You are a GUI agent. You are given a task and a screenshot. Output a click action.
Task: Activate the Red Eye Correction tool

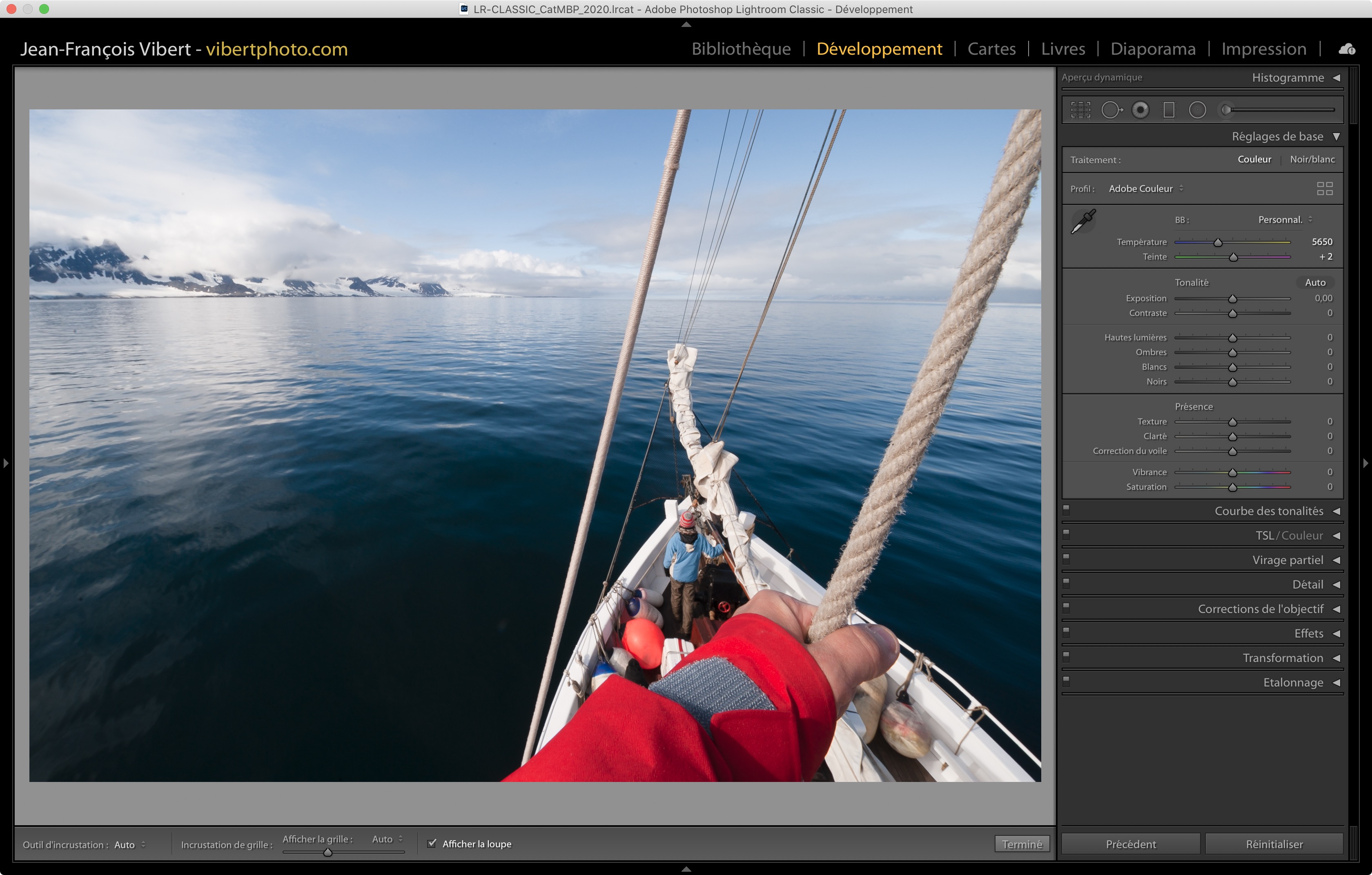click(x=1140, y=110)
